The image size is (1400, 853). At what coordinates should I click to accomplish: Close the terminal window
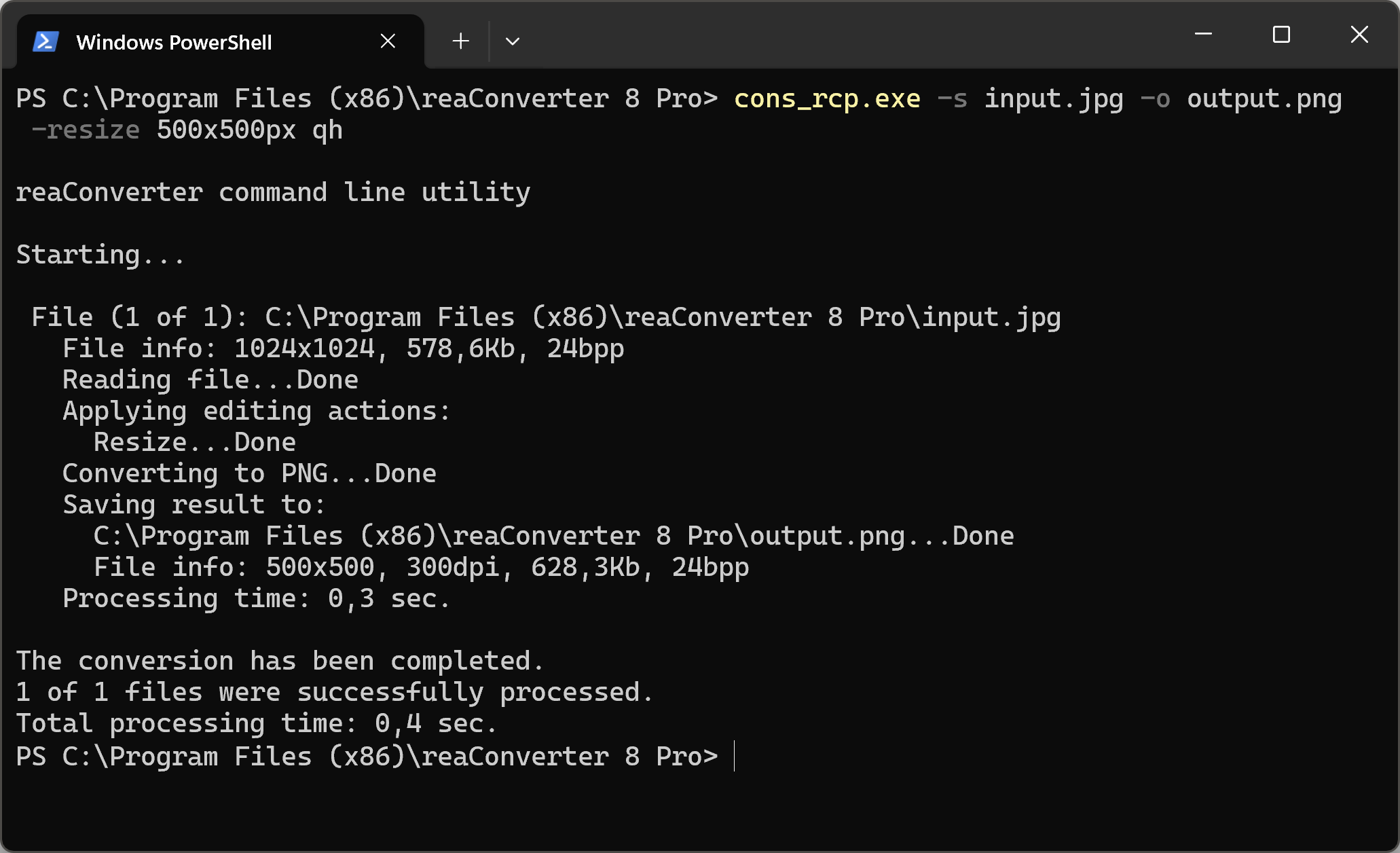(x=1359, y=34)
